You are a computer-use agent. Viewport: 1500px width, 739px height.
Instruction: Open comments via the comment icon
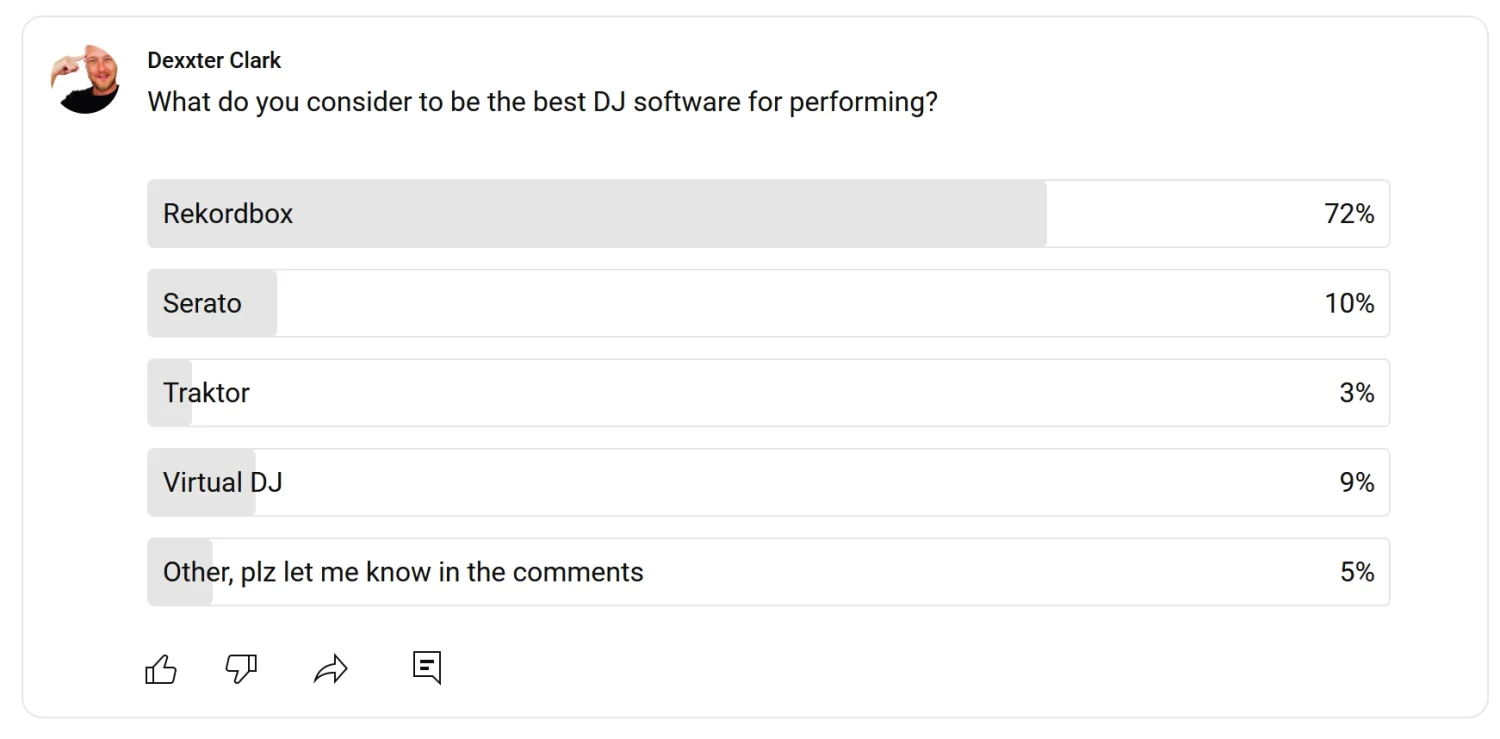427,667
